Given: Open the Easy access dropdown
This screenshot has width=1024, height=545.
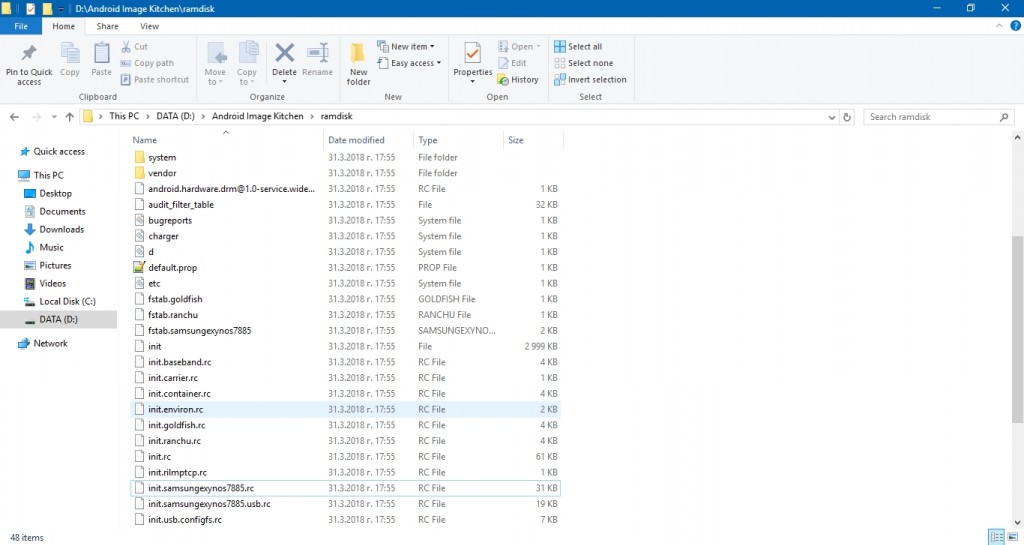Looking at the screenshot, I should point(415,63).
